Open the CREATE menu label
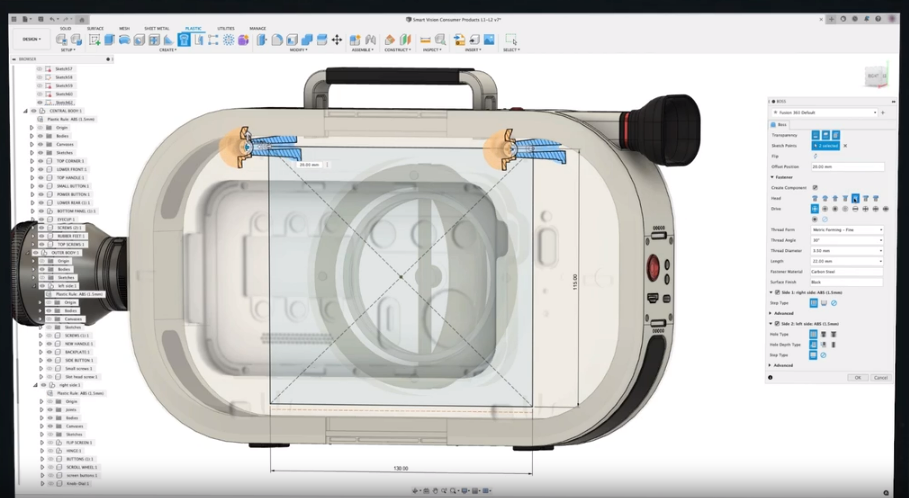Screen dimensions: 909x498 pyautogui.click(x=168, y=50)
